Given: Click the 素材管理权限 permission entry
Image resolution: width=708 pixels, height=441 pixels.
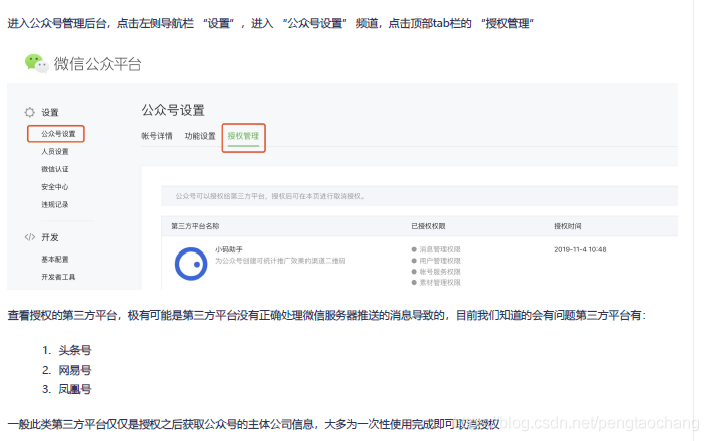Looking at the screenshot, I should pos(436,283).
